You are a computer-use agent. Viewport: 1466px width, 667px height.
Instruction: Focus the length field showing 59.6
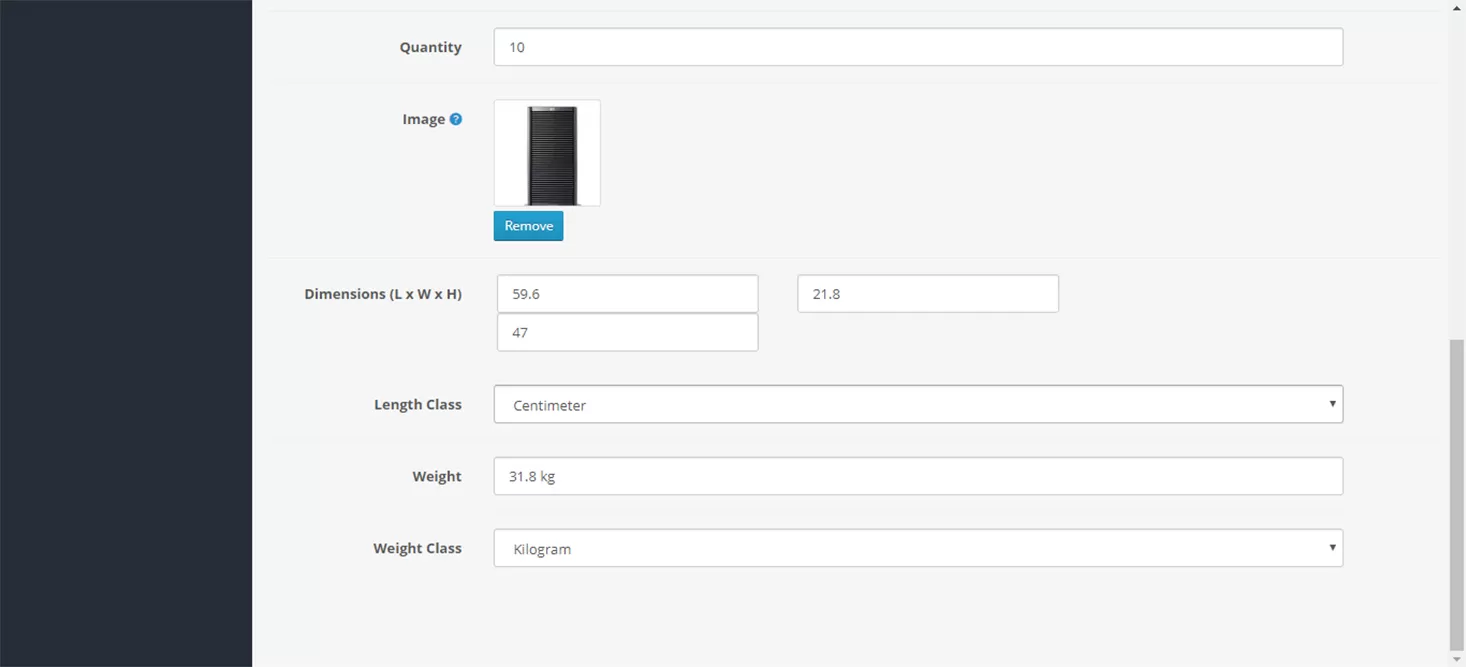point(627,294)
